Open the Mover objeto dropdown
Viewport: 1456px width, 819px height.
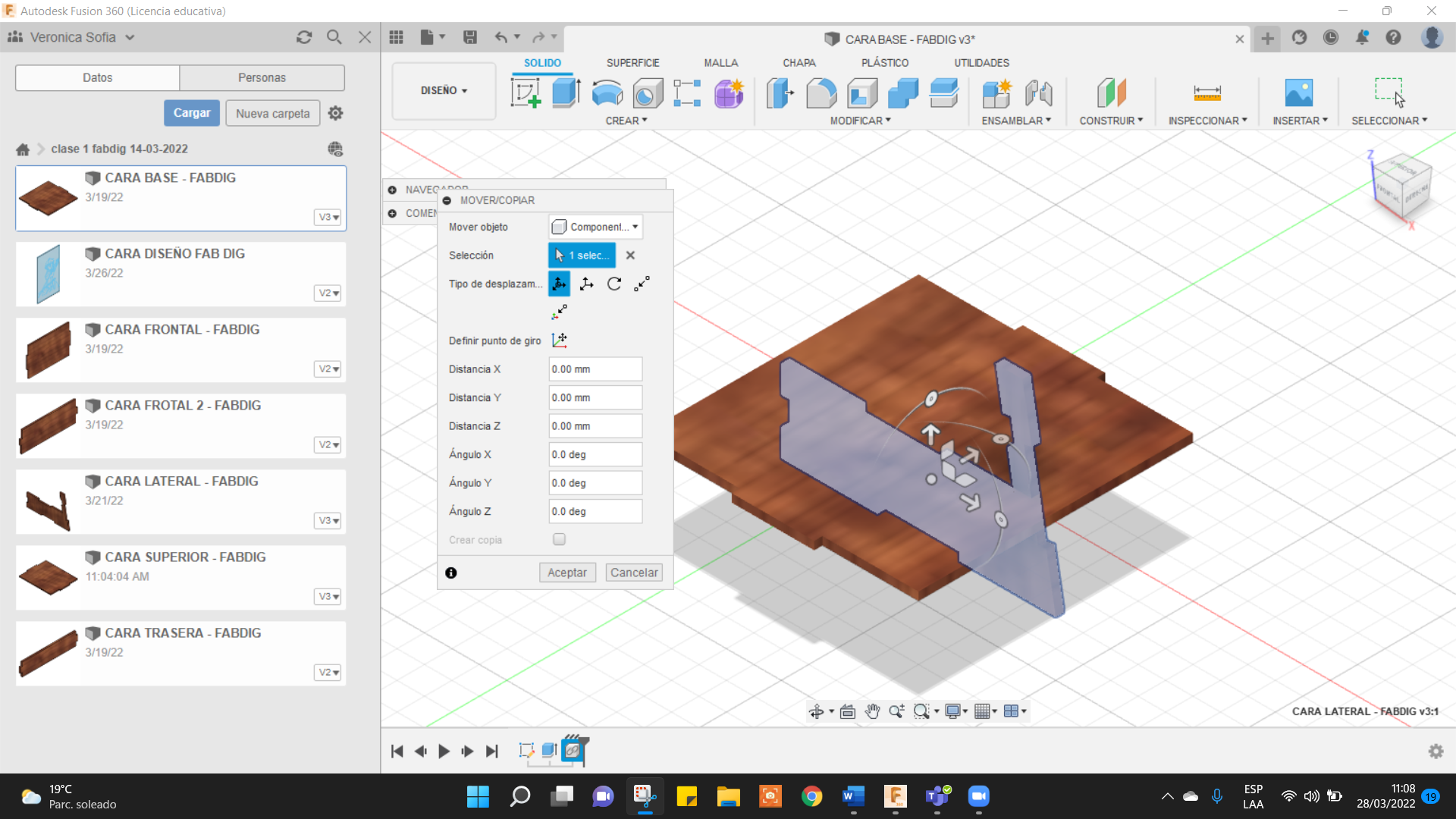[596, 227]
